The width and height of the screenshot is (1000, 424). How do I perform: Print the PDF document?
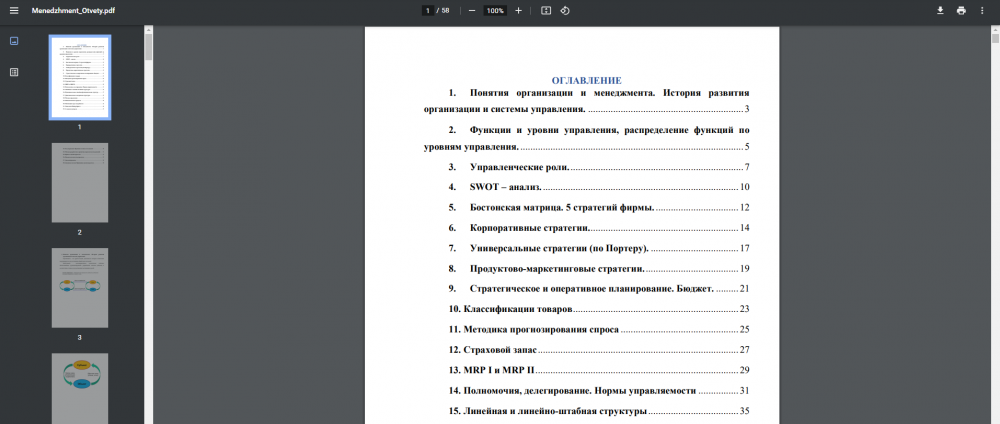[961, 10]
